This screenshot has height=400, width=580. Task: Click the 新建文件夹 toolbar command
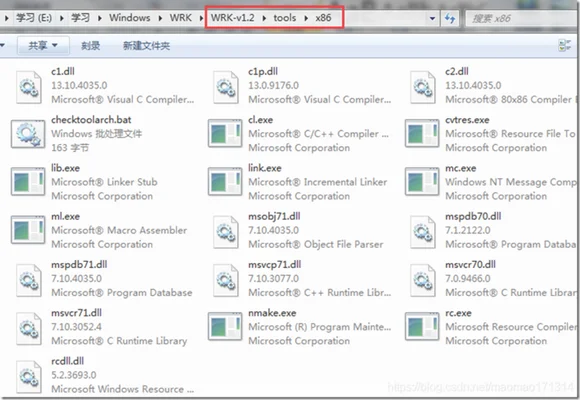click(x=146, y=46)
